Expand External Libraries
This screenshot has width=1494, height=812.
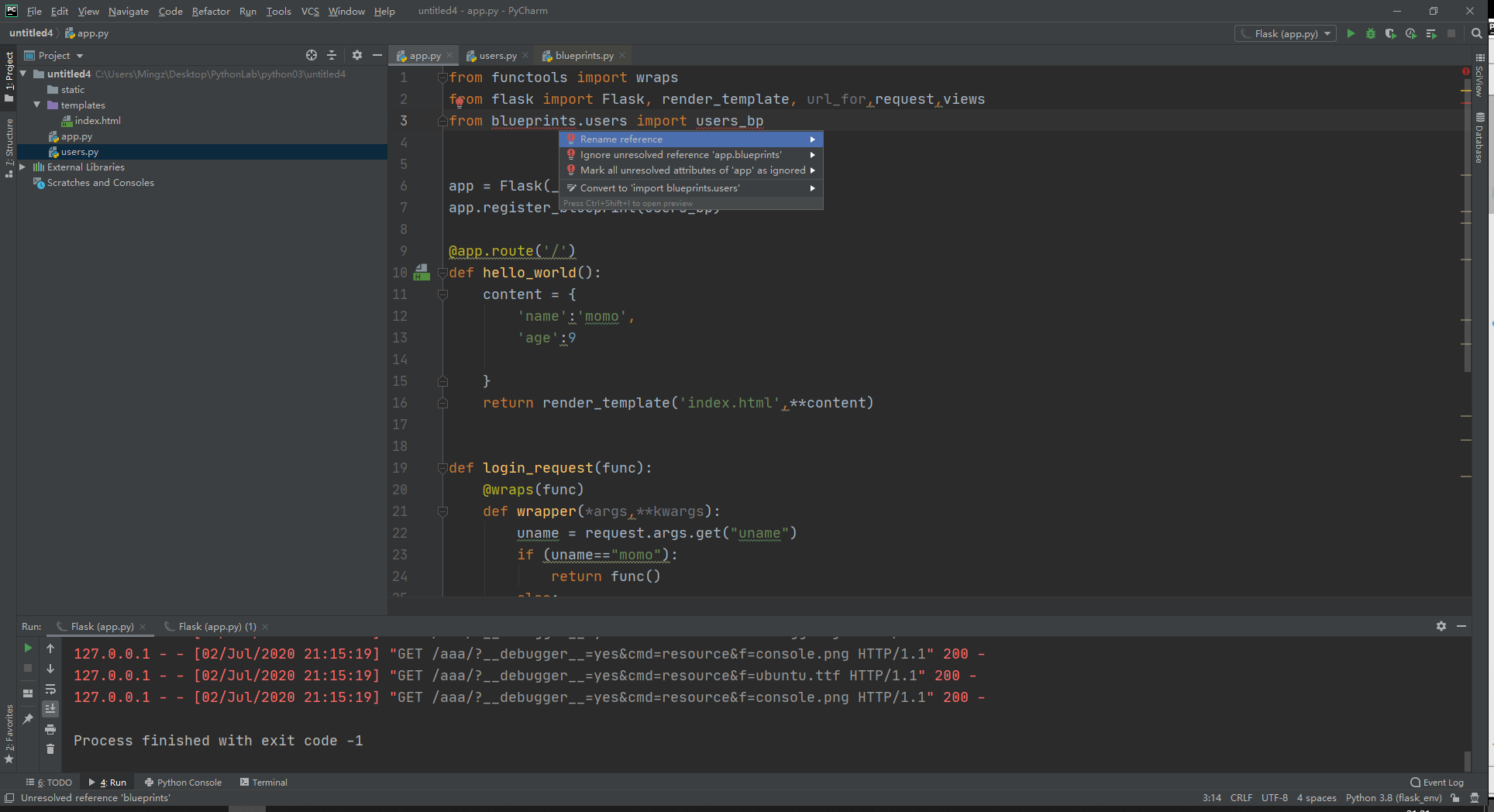click(x=23, y=167)
